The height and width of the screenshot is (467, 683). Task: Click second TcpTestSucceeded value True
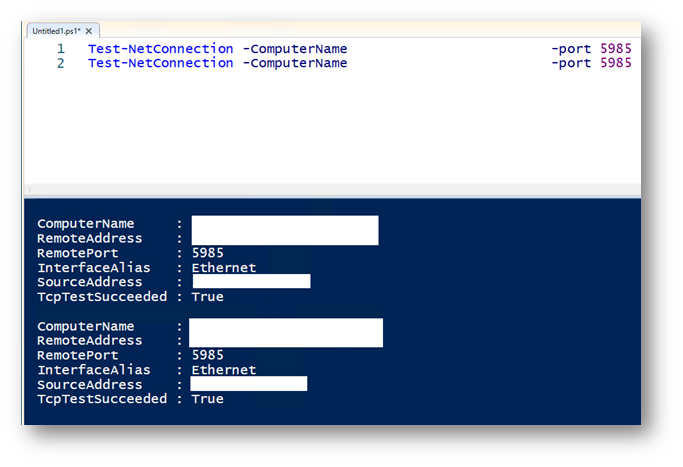pyautogui.click(x=208, y=399)
